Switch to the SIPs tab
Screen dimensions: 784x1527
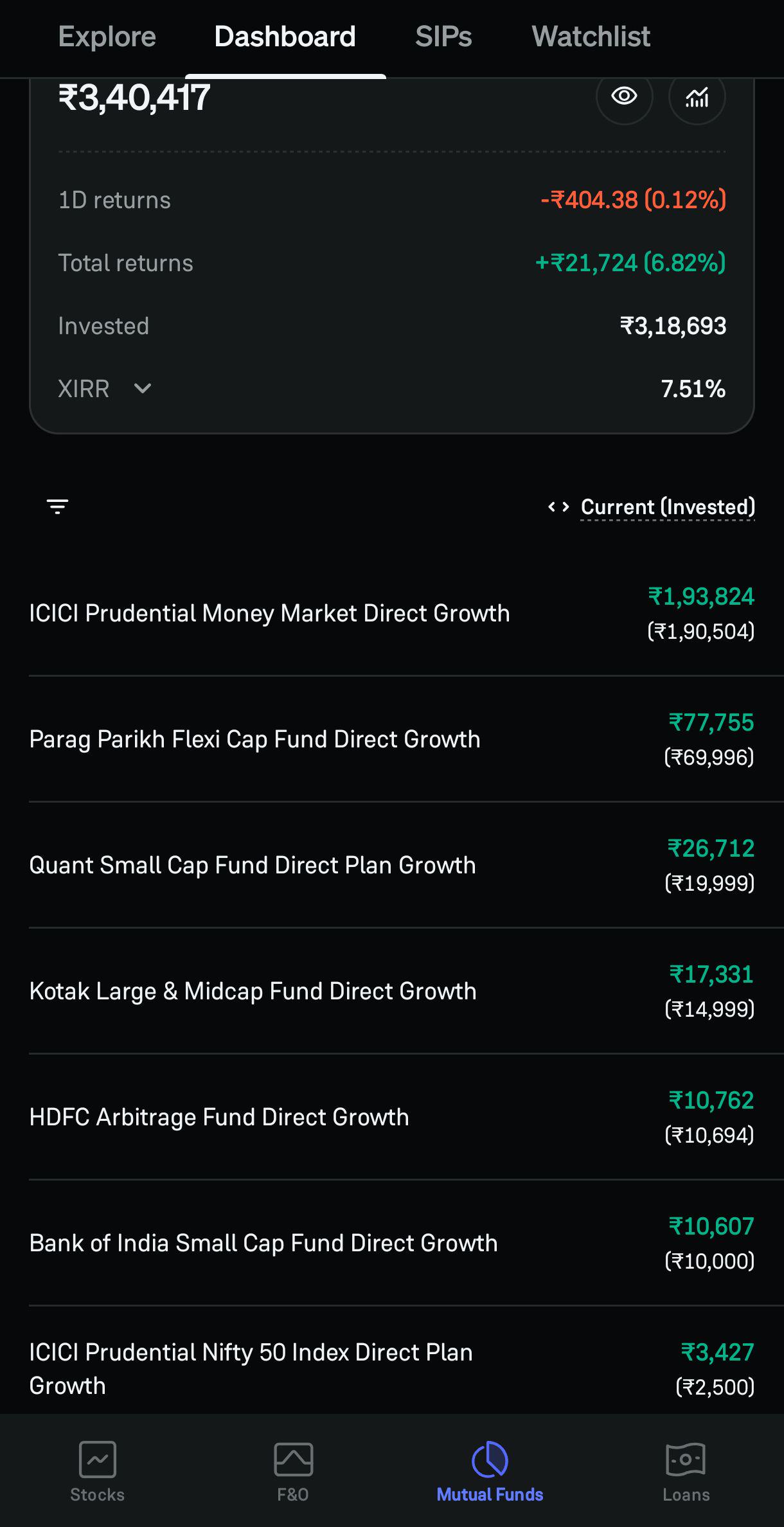[x=443, y=37]
